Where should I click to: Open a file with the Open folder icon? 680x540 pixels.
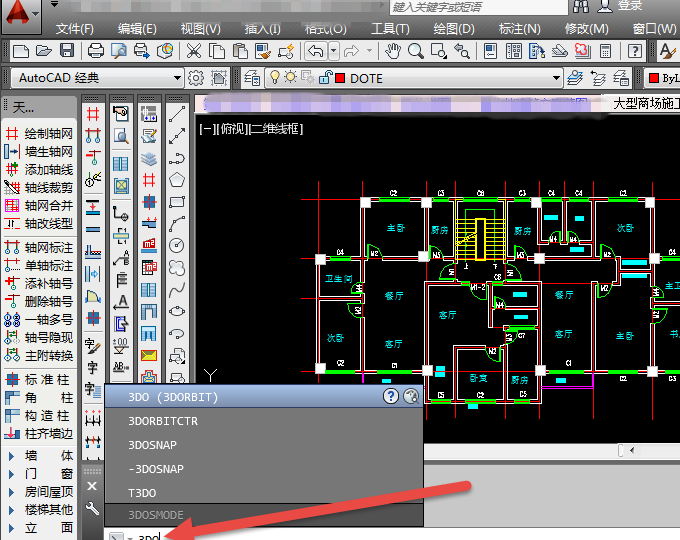click(x=43, y=51)
